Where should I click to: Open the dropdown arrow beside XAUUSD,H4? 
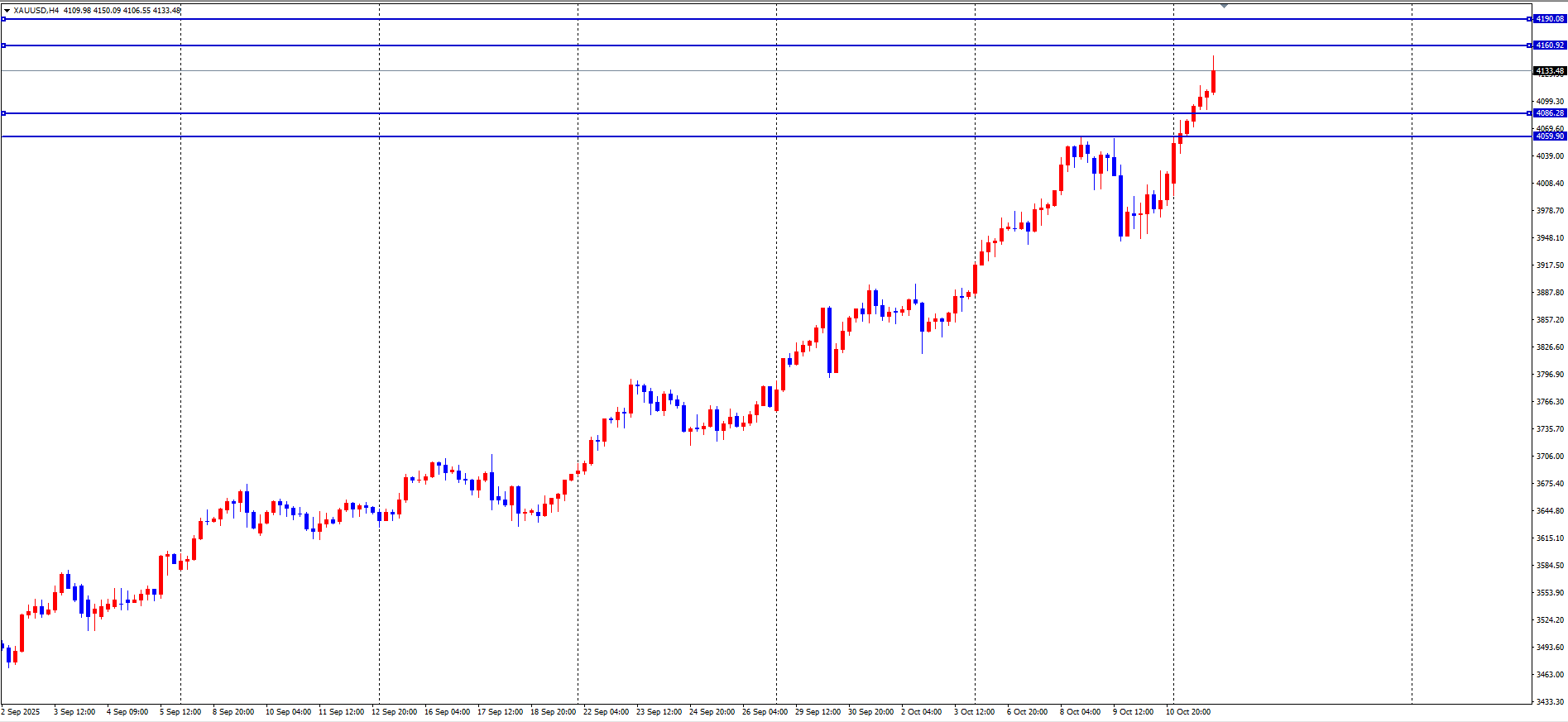click(x=7, y=11)
